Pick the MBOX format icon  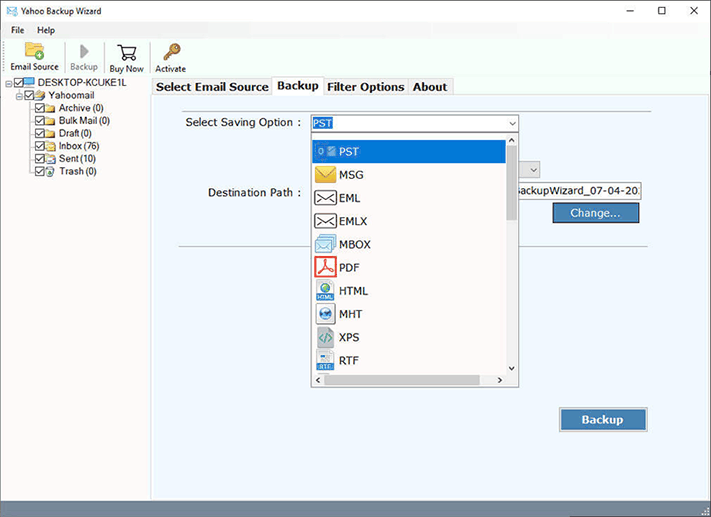(x=325, y=245)
